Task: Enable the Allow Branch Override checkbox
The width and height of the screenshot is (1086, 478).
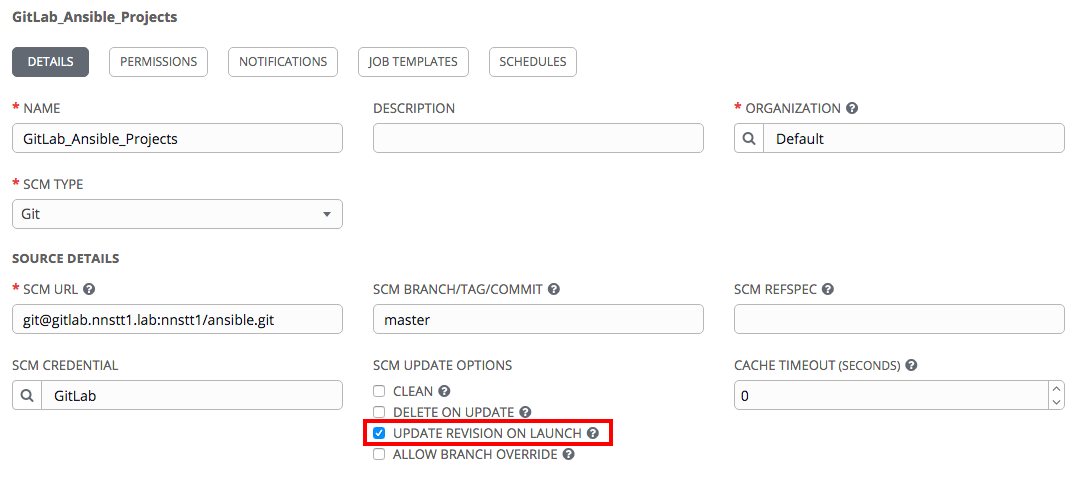Action: (x=379, y=454)
